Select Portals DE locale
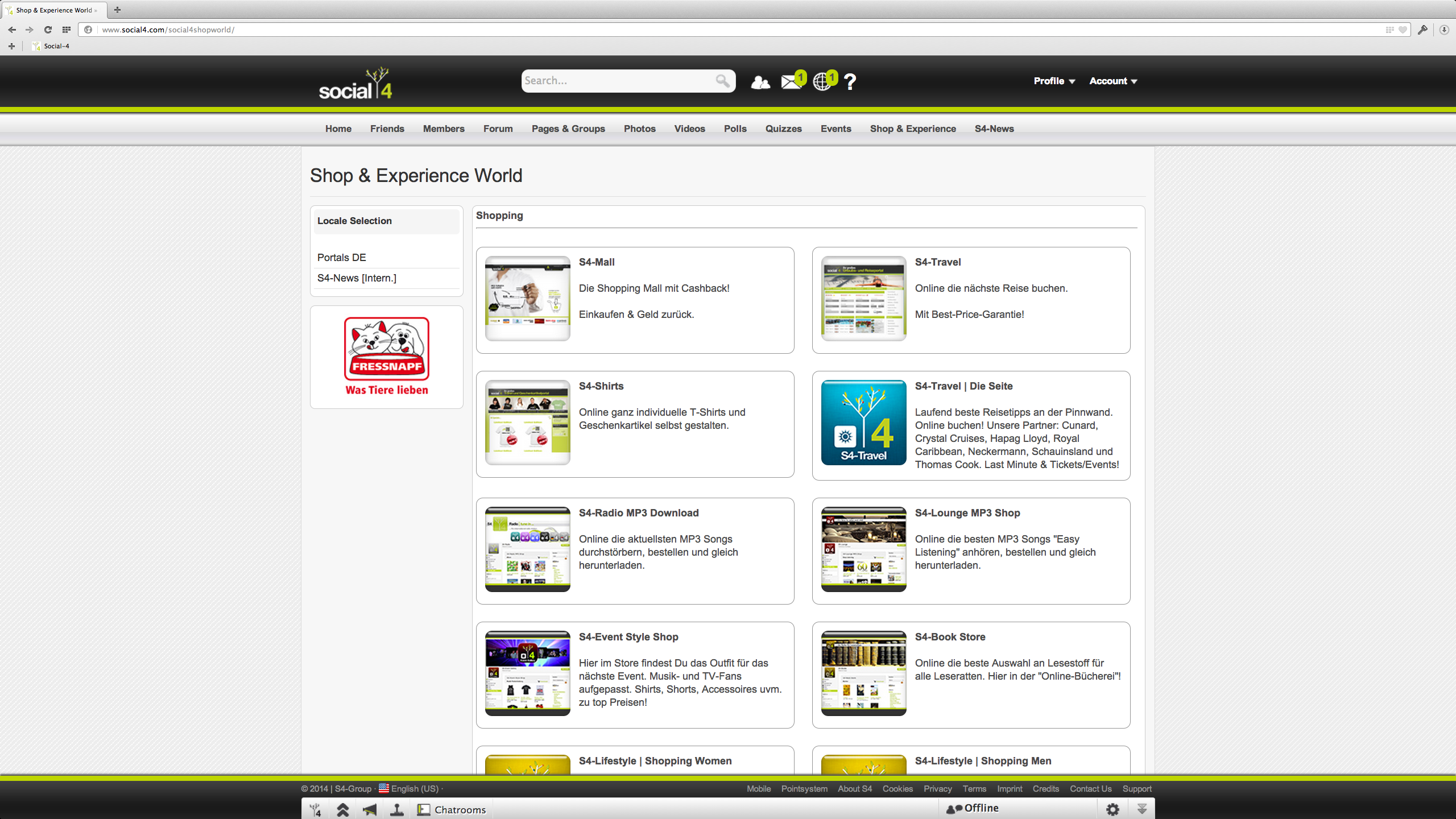The height and width of the screenshot is (819, 1456). [342, 258]
